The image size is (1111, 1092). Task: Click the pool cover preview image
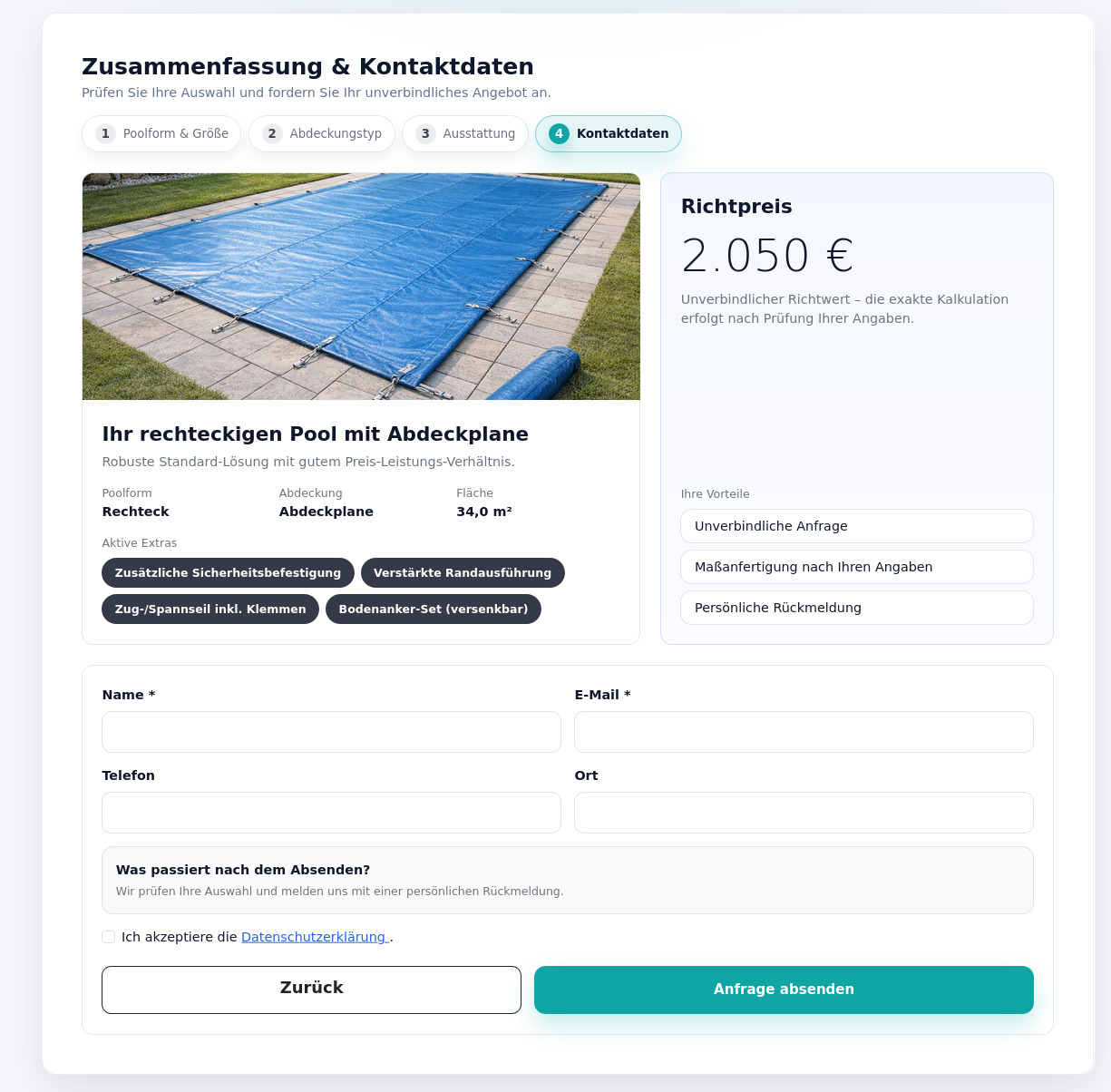(361, 287)
